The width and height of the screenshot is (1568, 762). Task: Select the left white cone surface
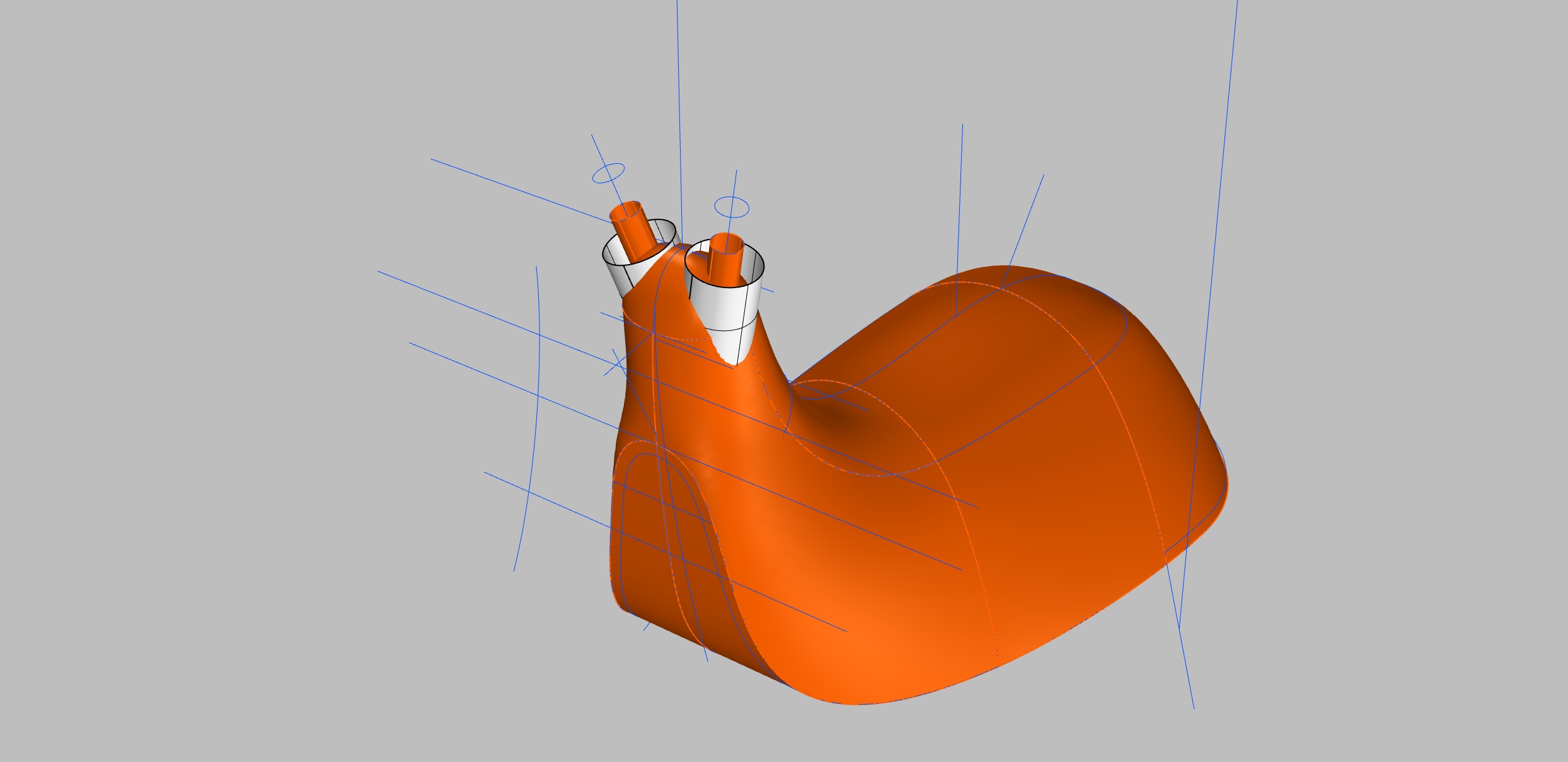tap(637, 272)
